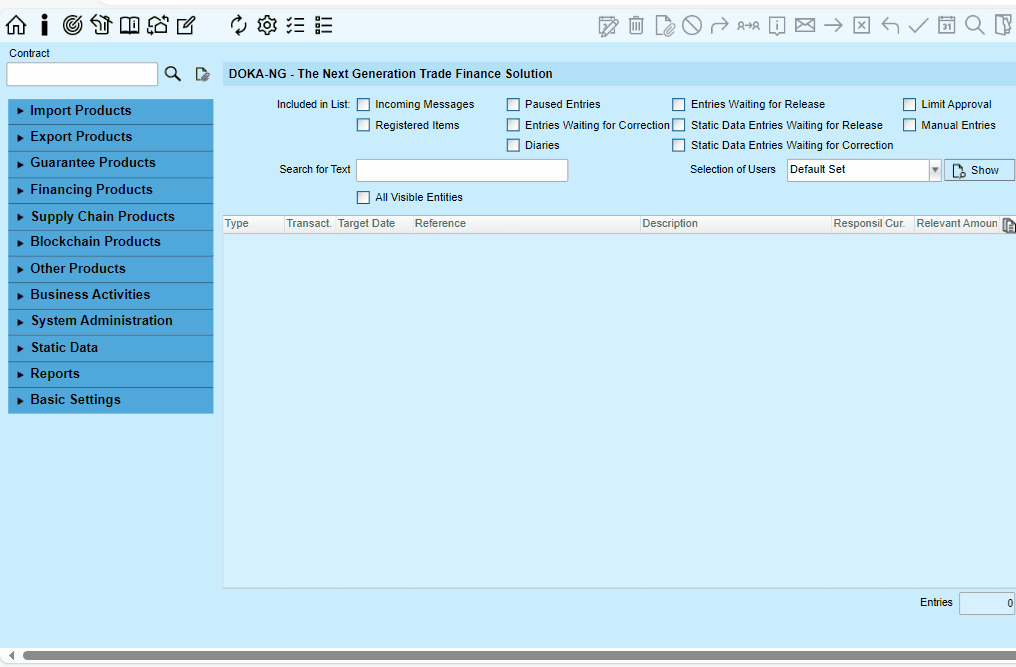The height and width of the screenshot is (667, 1016).
Task: Click the document icon beside Contract search
Action: (x=202, y=74)
